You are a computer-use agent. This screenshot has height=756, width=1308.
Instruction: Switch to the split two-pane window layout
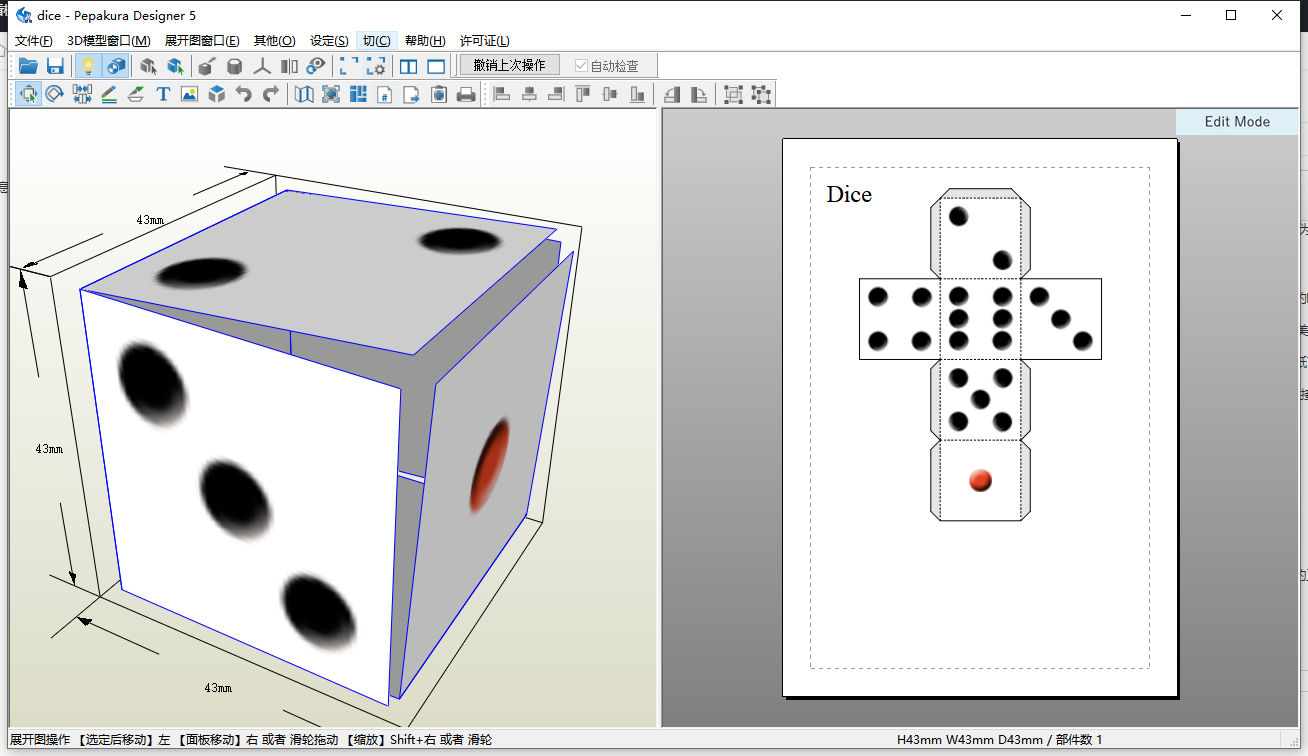coord(409,66)
